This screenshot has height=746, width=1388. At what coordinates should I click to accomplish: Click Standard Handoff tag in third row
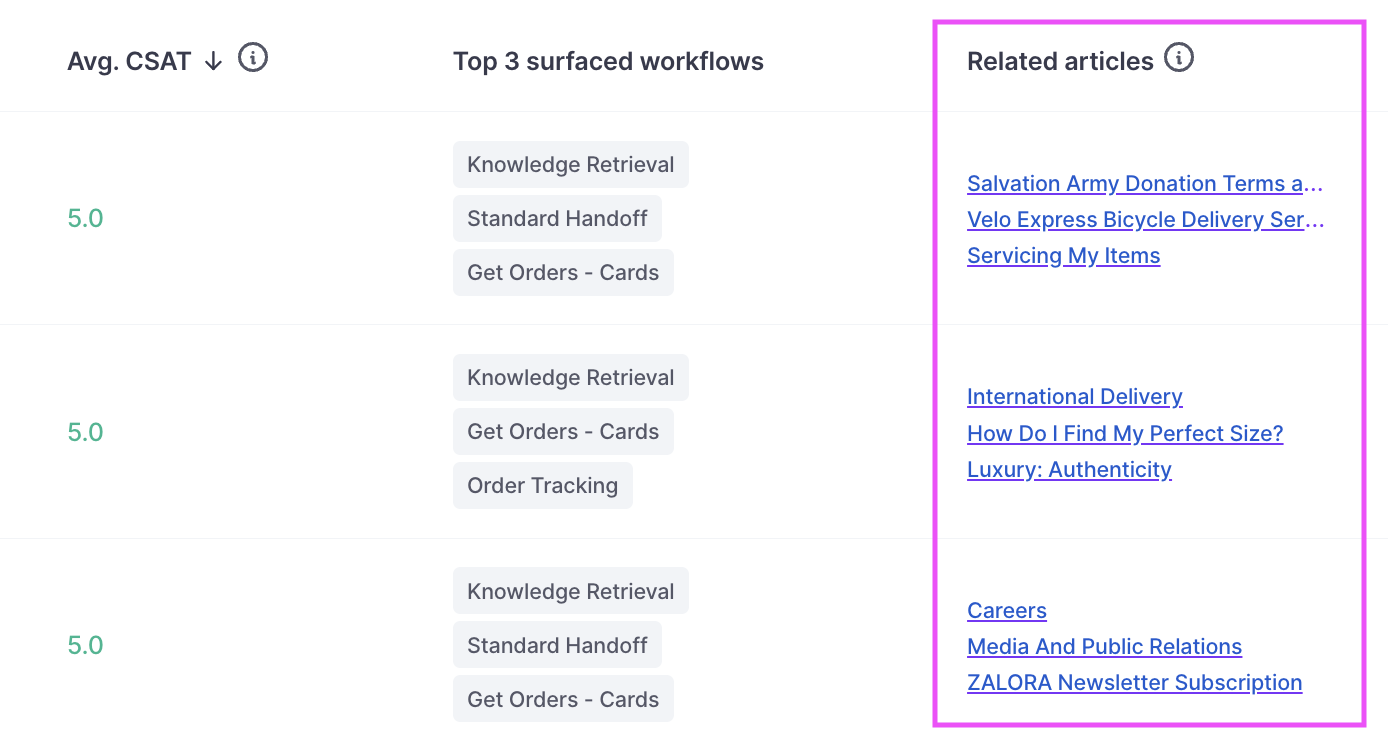[x=557, y=645]
